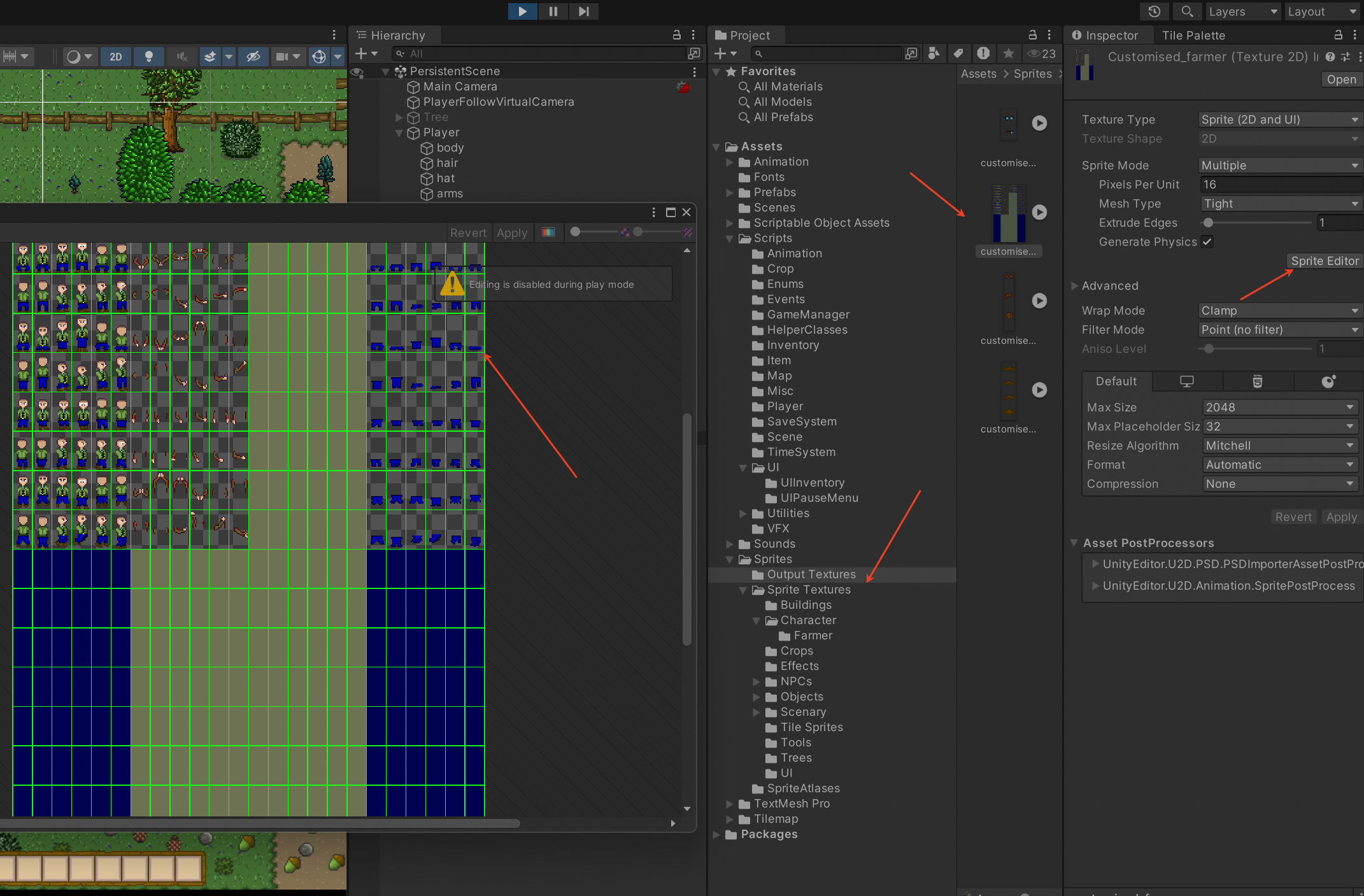Image resolution: width=1364 pixels, height=896 pixels.
Task: Click the Sprite Editor button
Action: (x=1324, y=260)
